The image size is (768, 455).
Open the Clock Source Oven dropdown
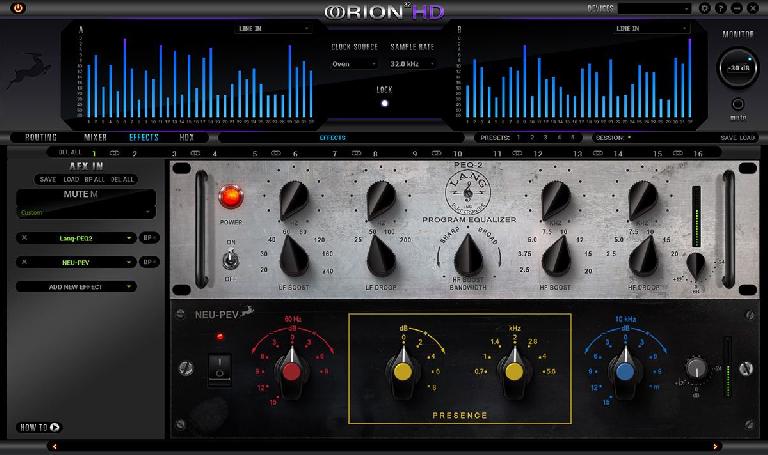pos(354,64)
